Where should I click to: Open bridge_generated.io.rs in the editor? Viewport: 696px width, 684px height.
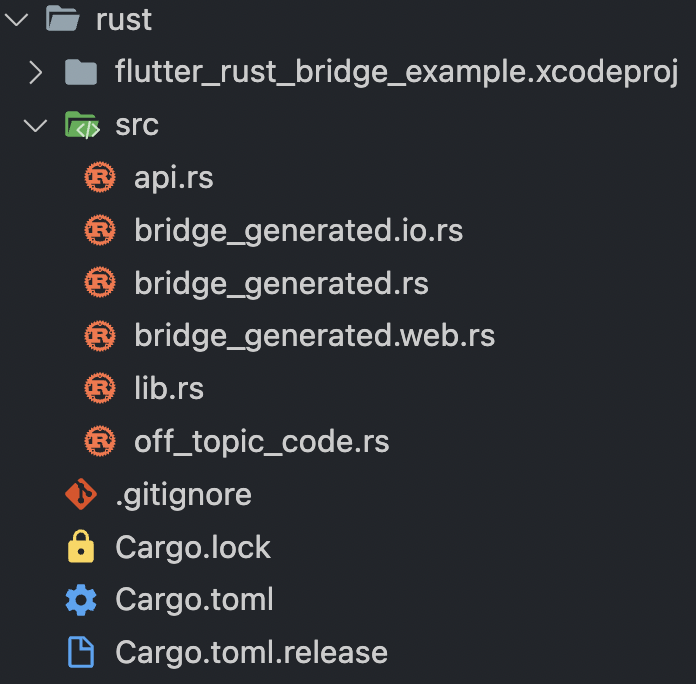pos(298,231)
